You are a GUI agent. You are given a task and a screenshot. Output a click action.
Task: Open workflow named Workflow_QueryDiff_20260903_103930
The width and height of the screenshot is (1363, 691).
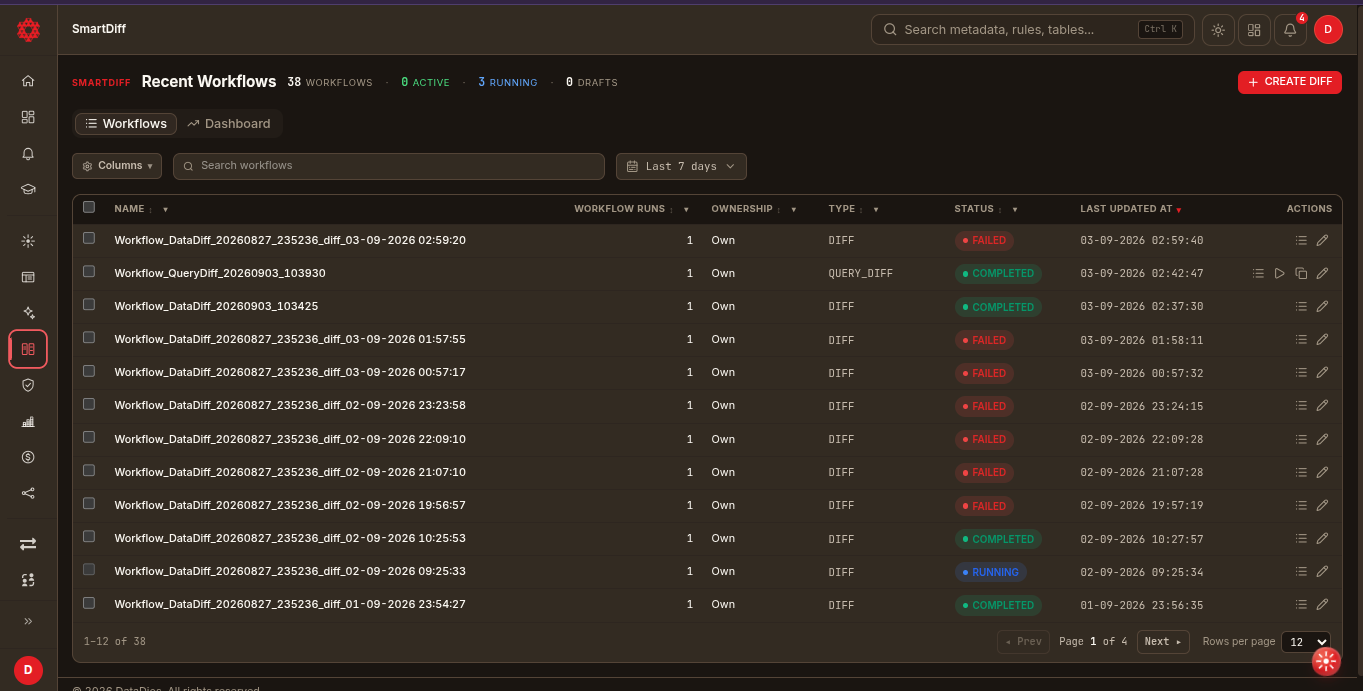220,273
